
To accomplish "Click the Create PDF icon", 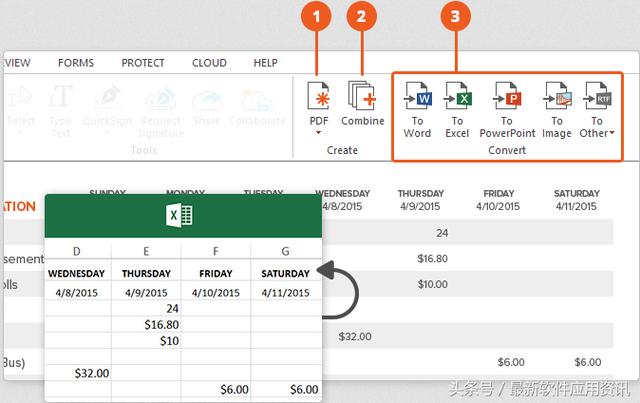I will click(318, 96).
